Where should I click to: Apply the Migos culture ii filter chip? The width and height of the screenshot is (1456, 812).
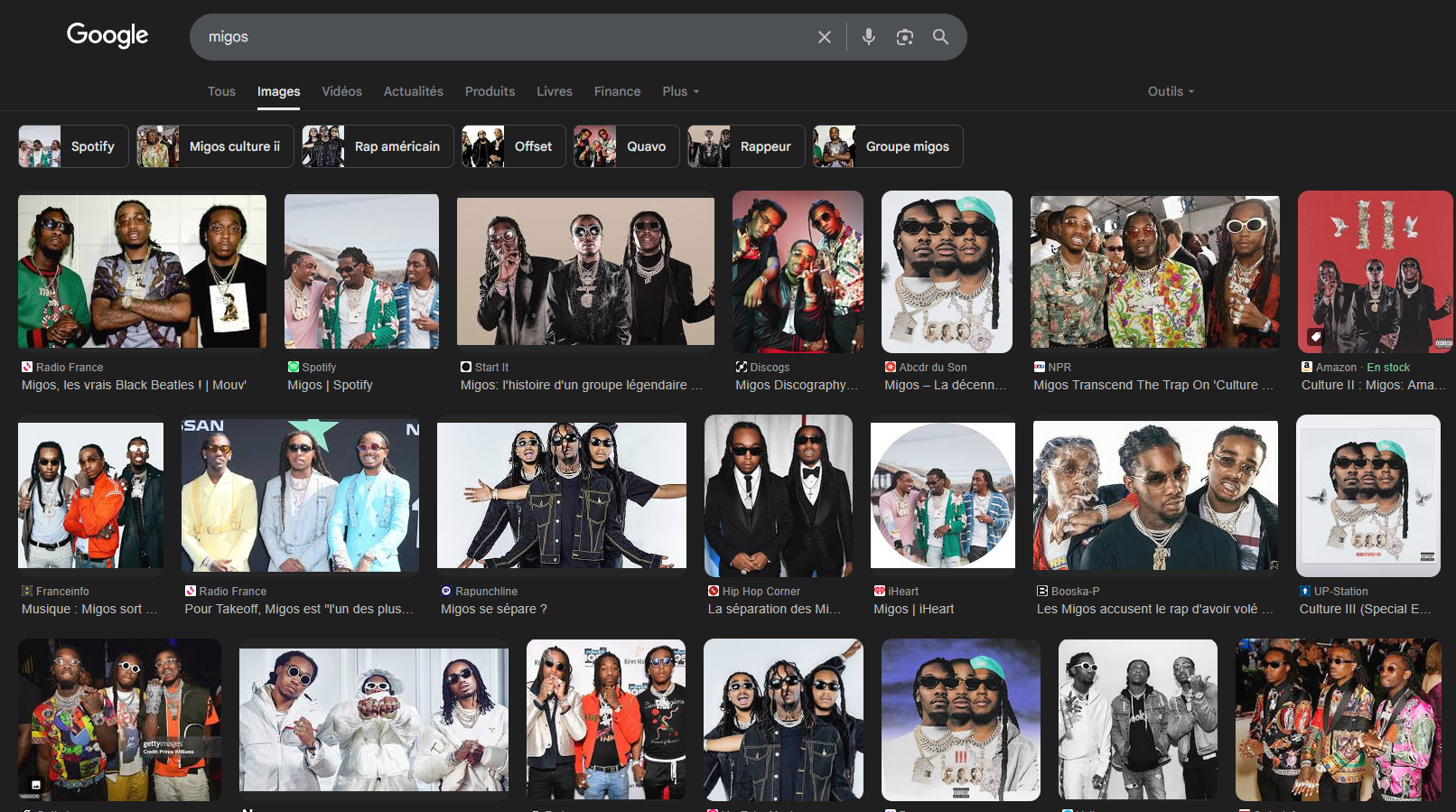click(x=215, y=146)
